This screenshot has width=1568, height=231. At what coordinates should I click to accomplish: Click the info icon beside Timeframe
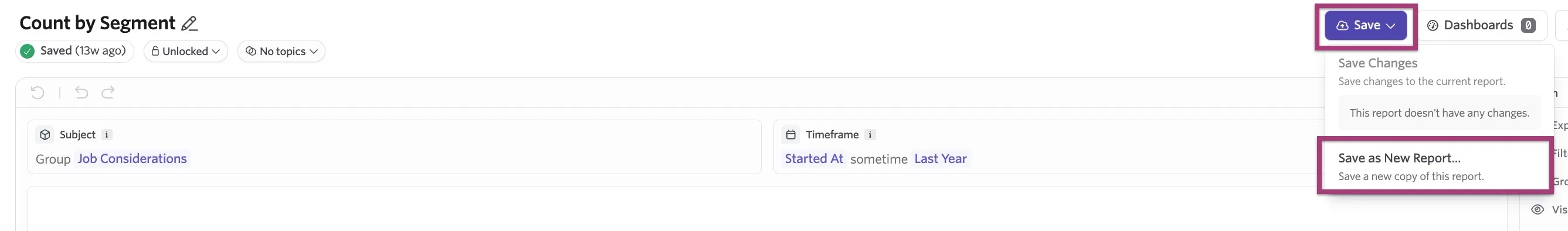(x=870, y=135)
